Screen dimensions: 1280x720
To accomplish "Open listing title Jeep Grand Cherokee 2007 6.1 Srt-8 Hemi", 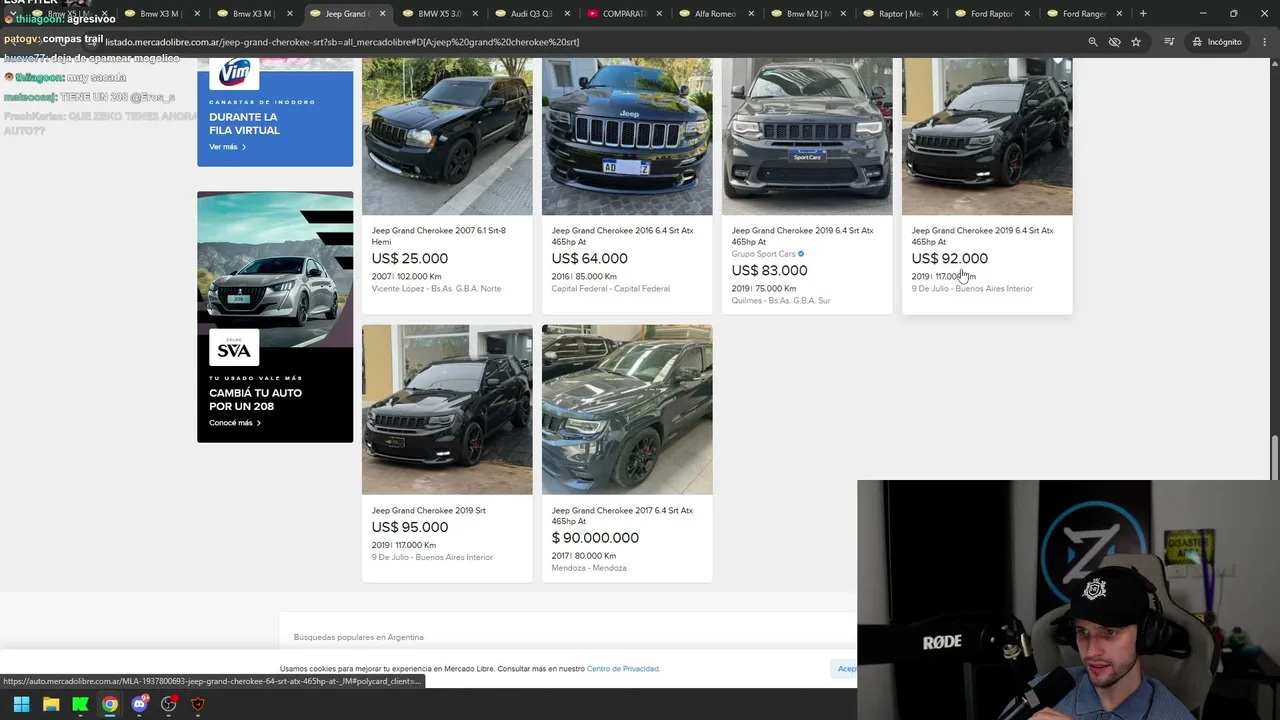I will [x=439, y=236].
